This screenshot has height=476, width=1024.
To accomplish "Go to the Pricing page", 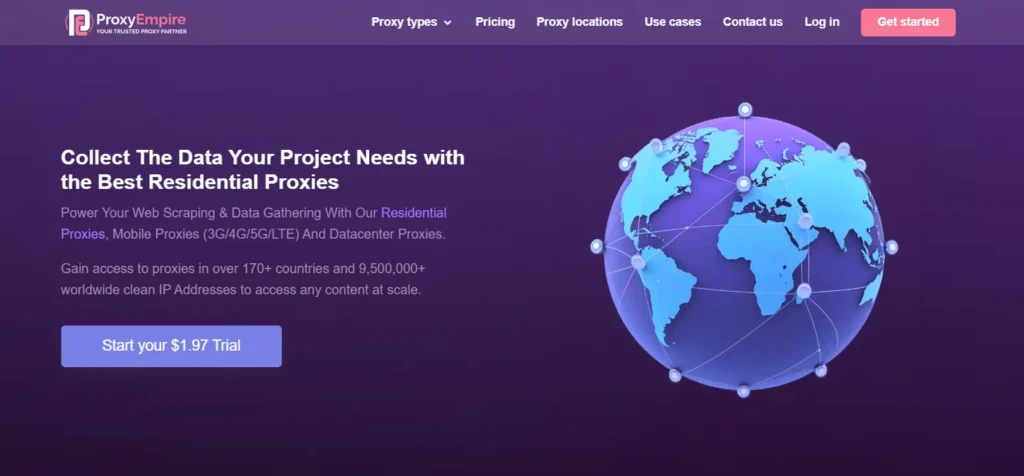I will point(495,22).
